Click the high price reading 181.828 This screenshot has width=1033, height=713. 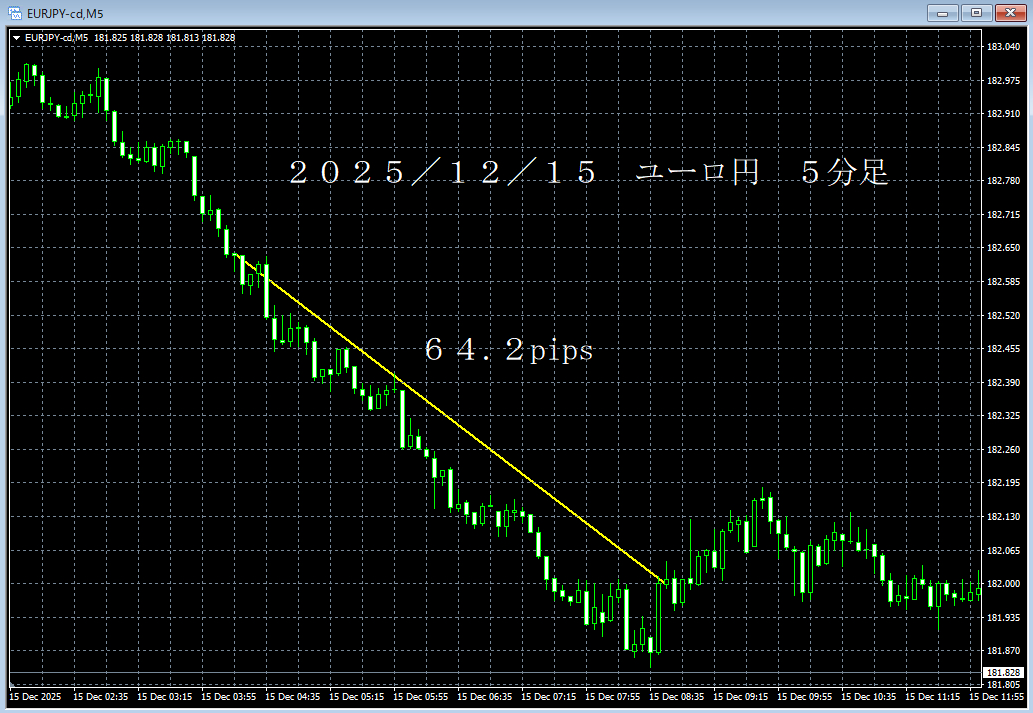pos(148,37)
